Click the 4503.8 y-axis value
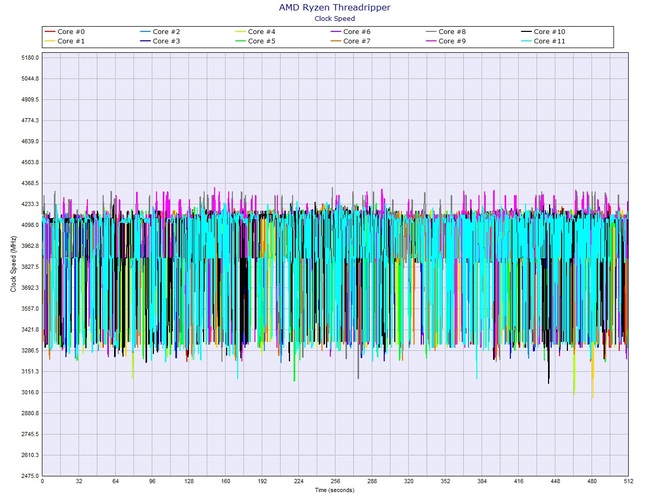The height and width of the screenshot is (502, 670). (x=30, y=162)
